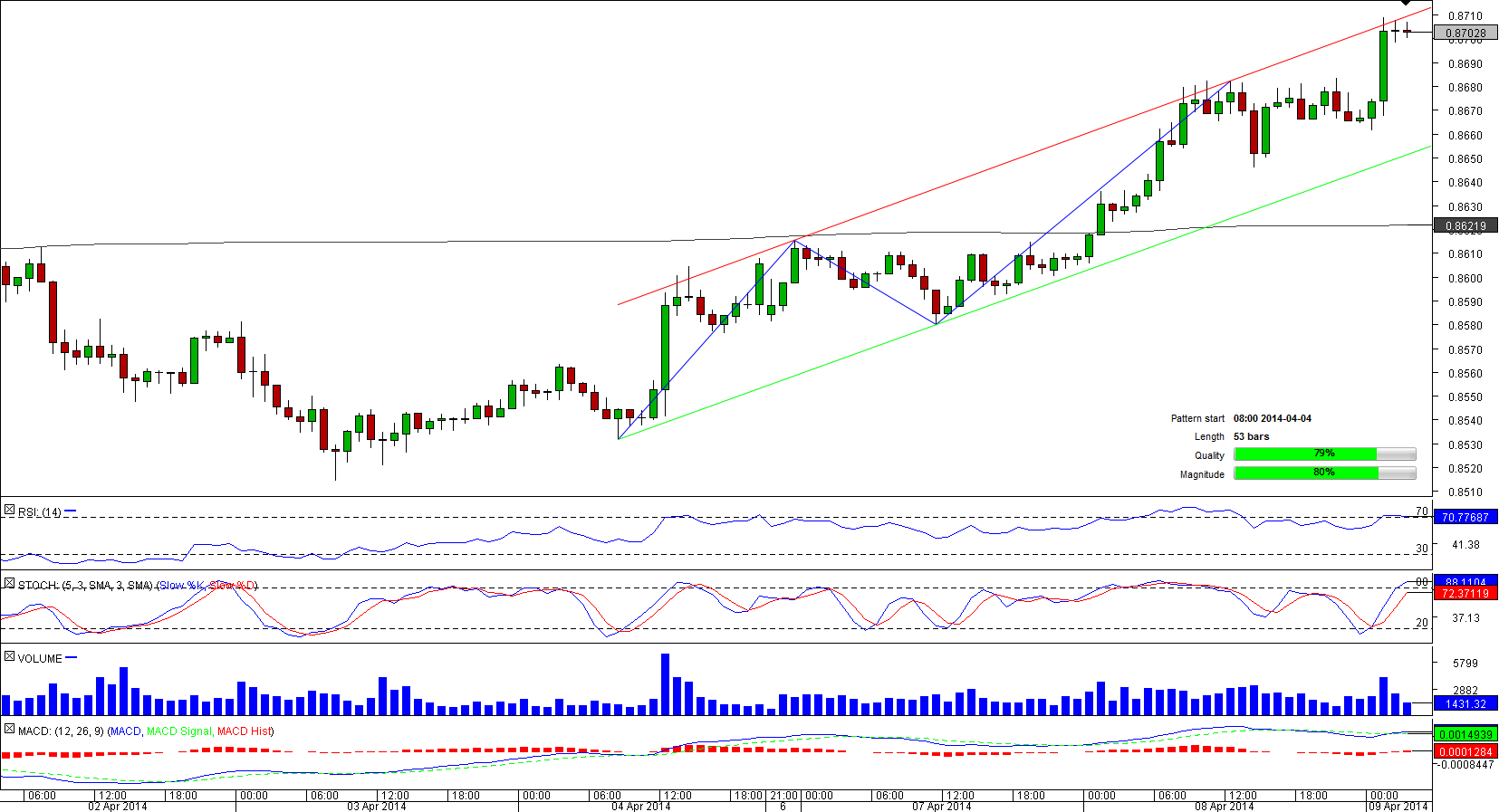The width and height of the screenshot is (1499, 812).
Task: Click the MACD Hist legend label
Action: [244, 731]
